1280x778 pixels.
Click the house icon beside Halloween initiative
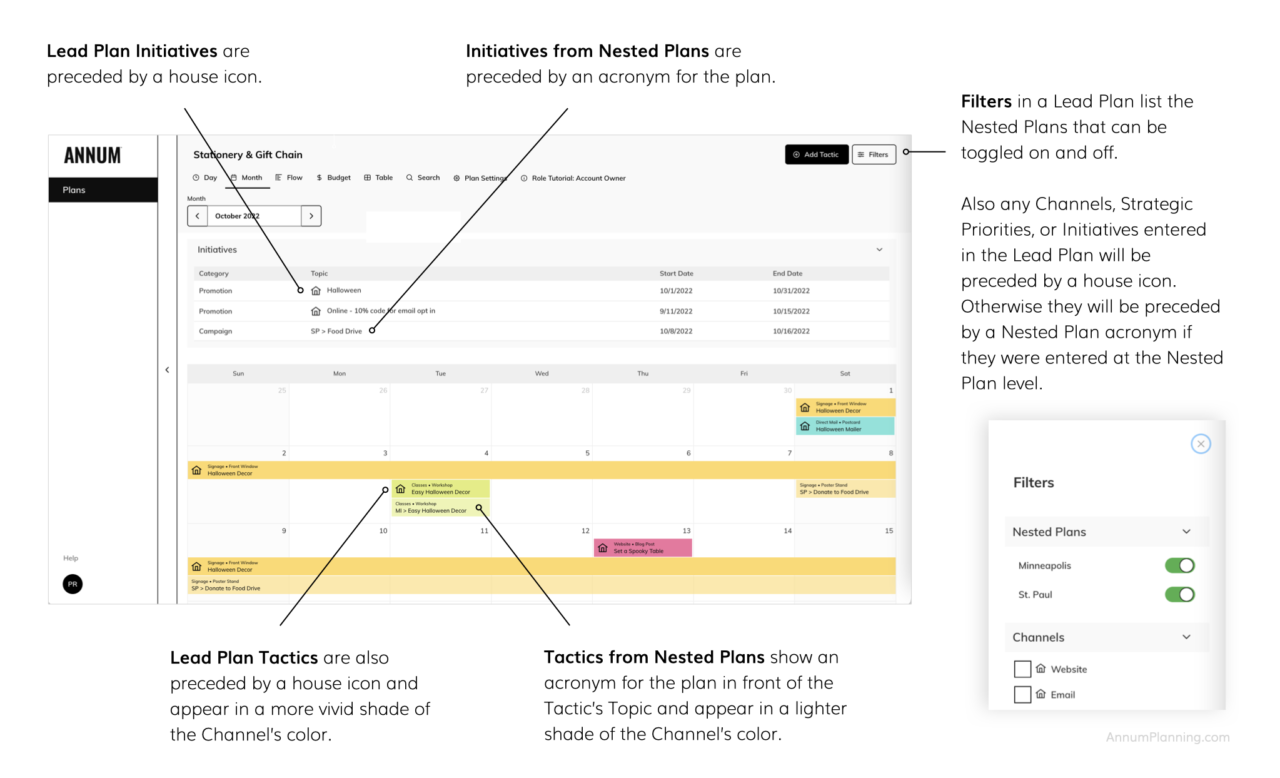(318, 289)
